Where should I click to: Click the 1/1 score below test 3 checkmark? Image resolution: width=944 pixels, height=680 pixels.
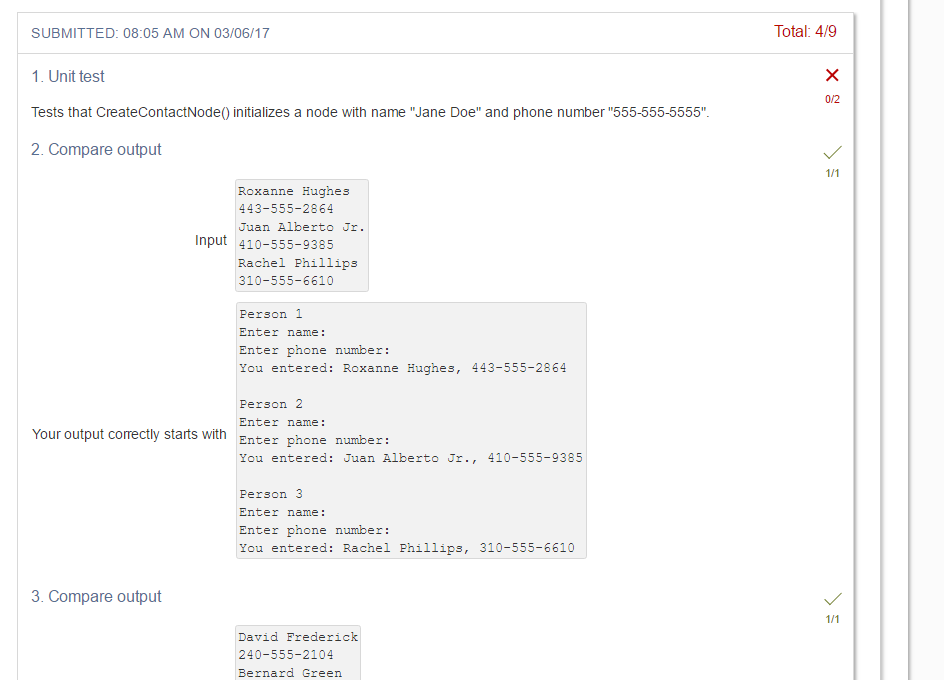point(832,618)
